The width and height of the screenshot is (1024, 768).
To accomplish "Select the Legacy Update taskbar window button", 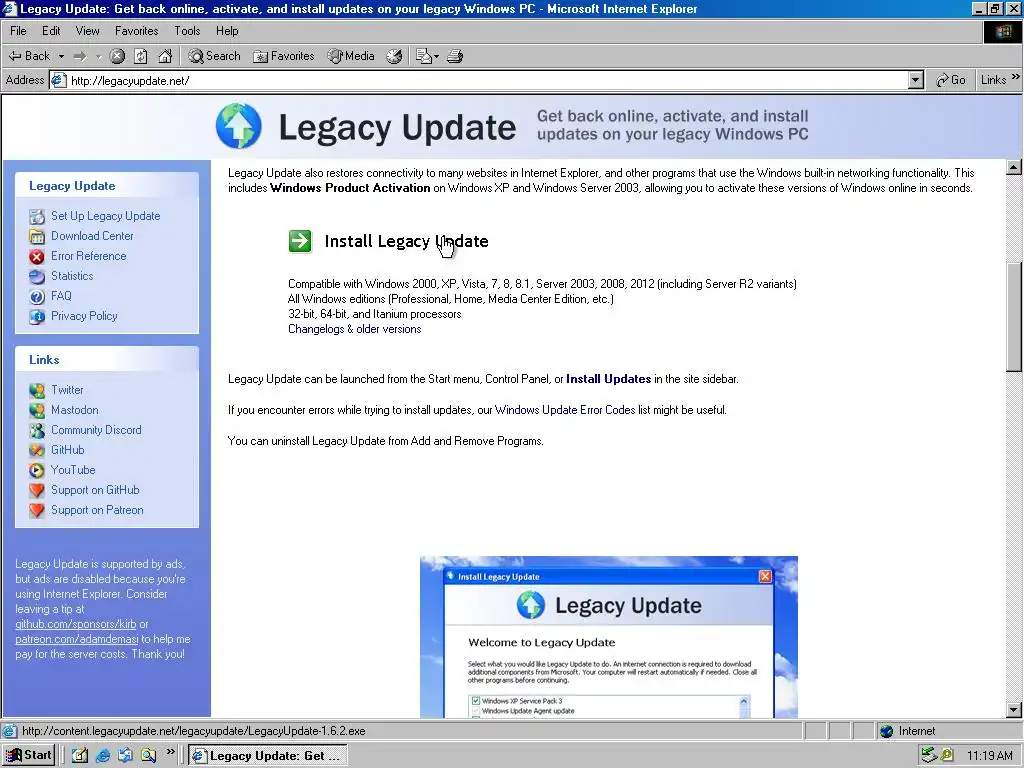I will [268, 756].
